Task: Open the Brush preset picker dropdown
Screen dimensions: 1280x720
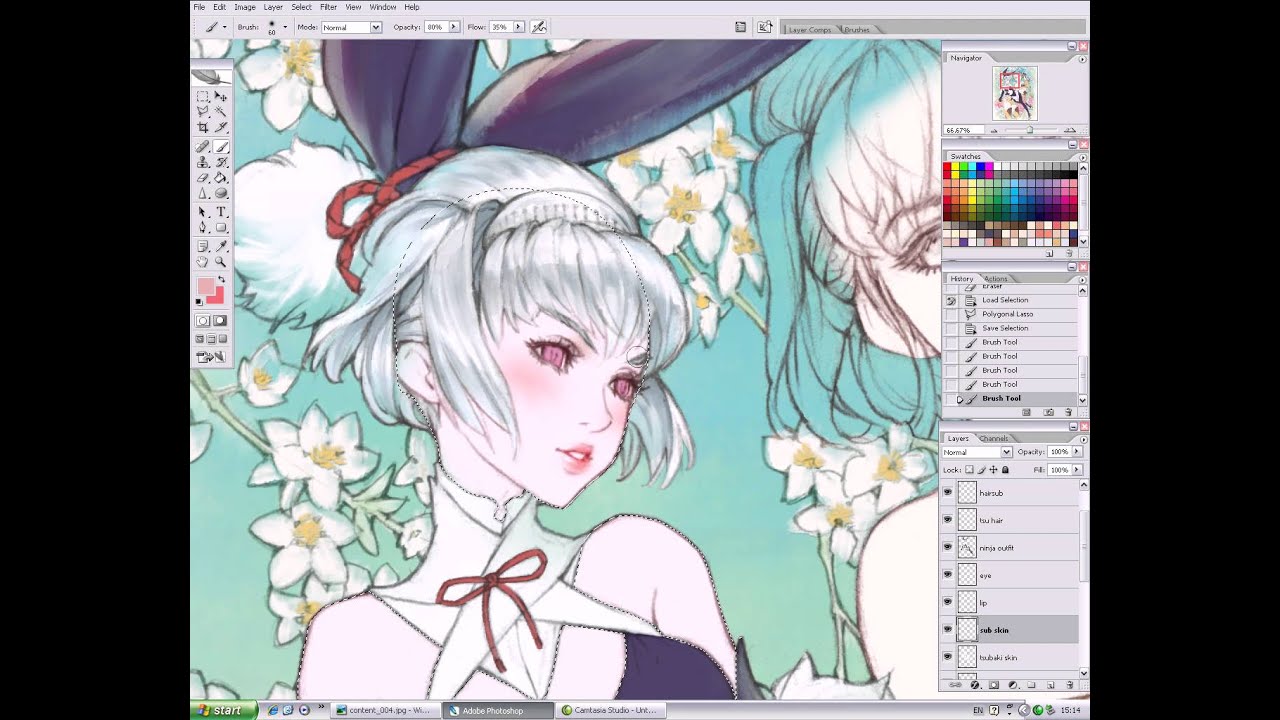Action: [285, 27]
